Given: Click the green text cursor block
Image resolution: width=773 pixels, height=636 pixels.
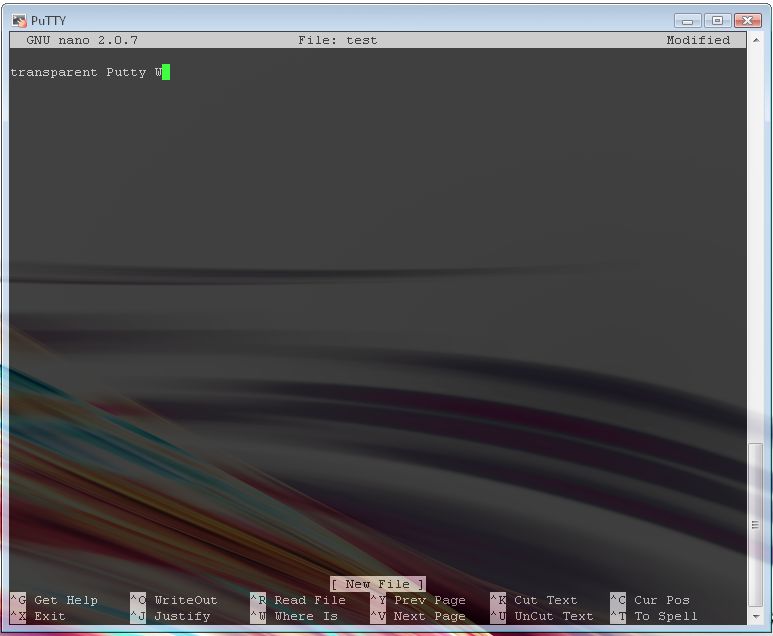Looking at the screenshot, I should [x=165, y=72].
